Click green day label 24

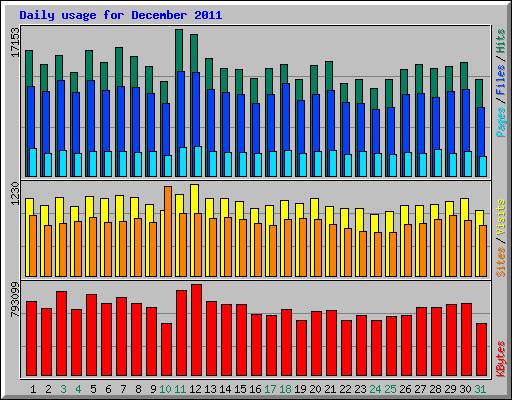(x=375, y=389)
